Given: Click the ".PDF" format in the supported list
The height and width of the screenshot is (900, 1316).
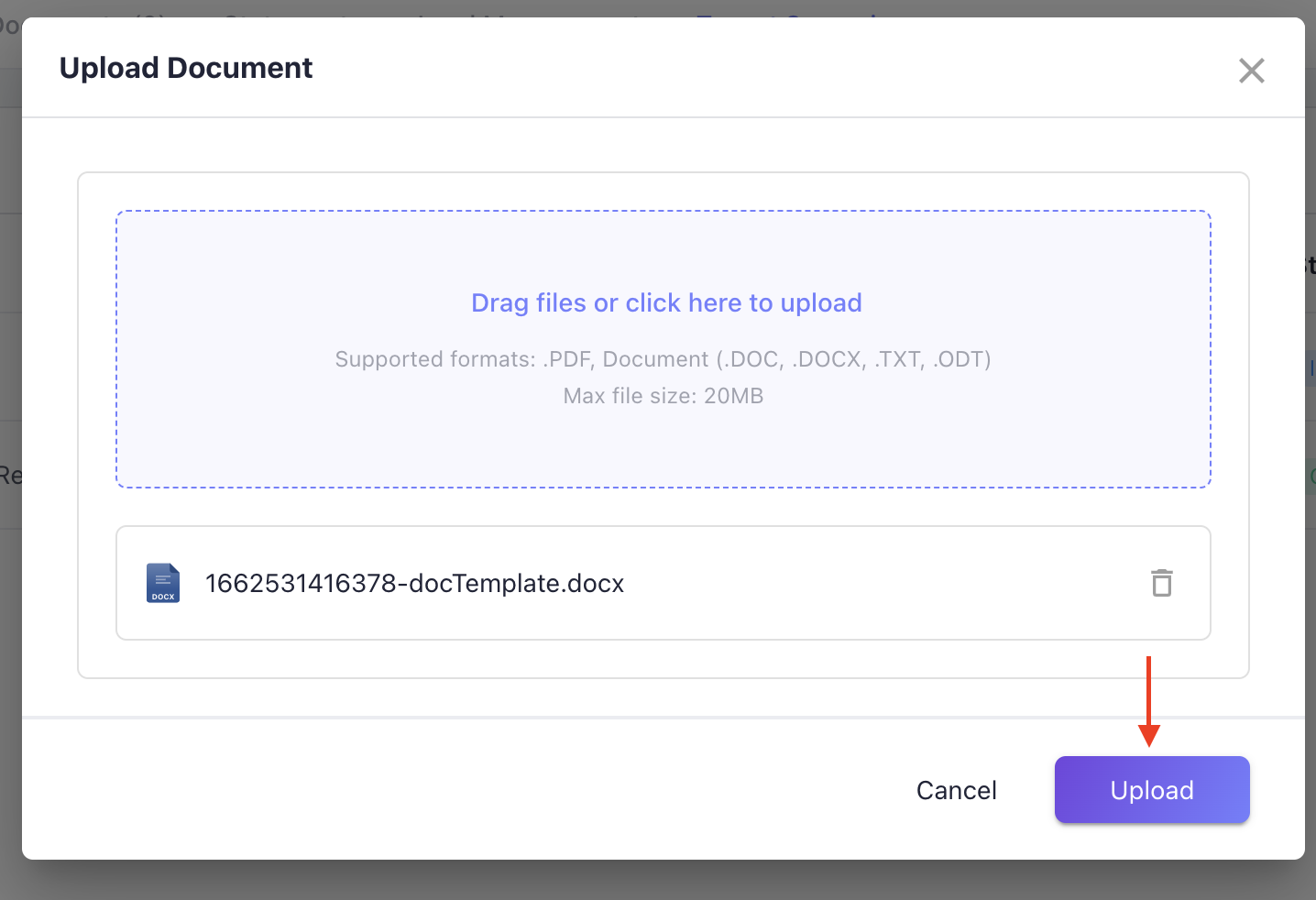Looking at the screenshot, I should pyautogui.click(x=565, y=359).
